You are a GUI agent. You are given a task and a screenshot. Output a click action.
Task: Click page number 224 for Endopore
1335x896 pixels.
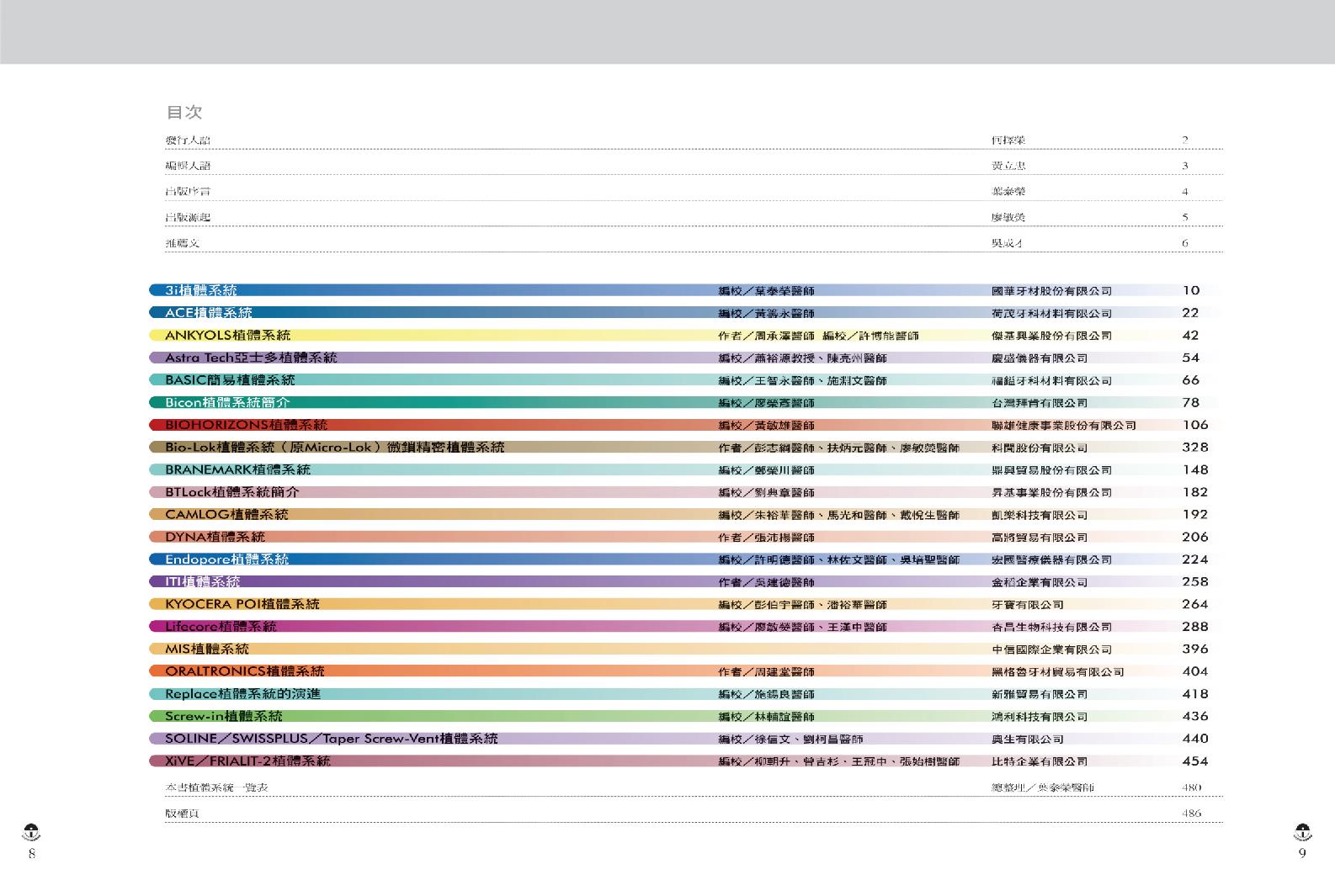point(1194,559)
